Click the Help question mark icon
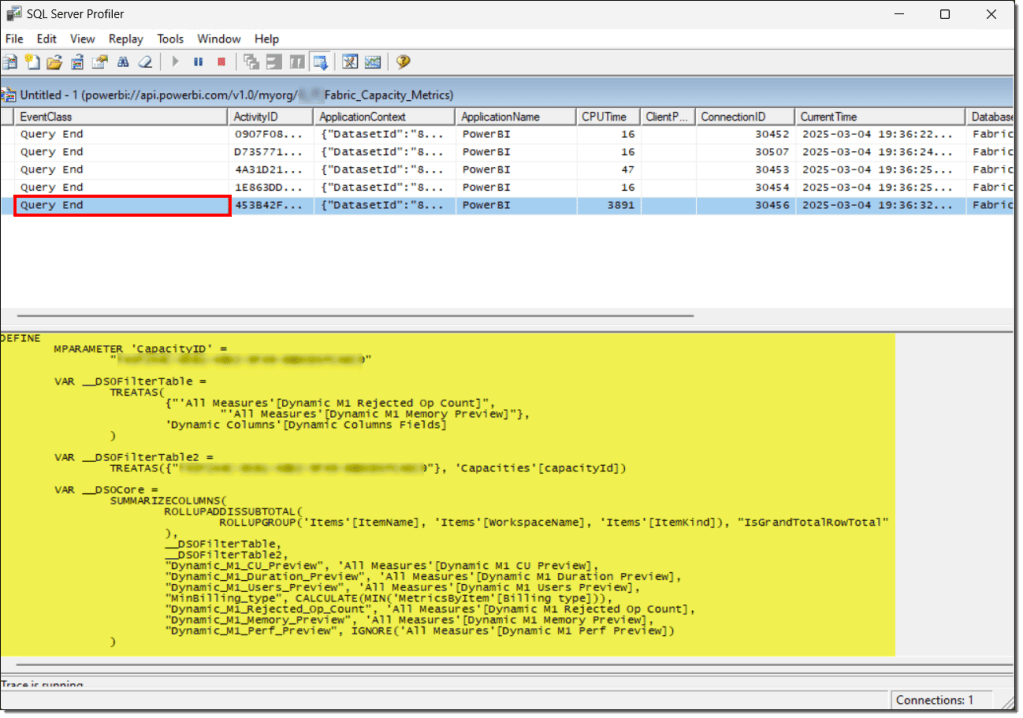This screenshot has height=718, width=1023. coord(403,62)
